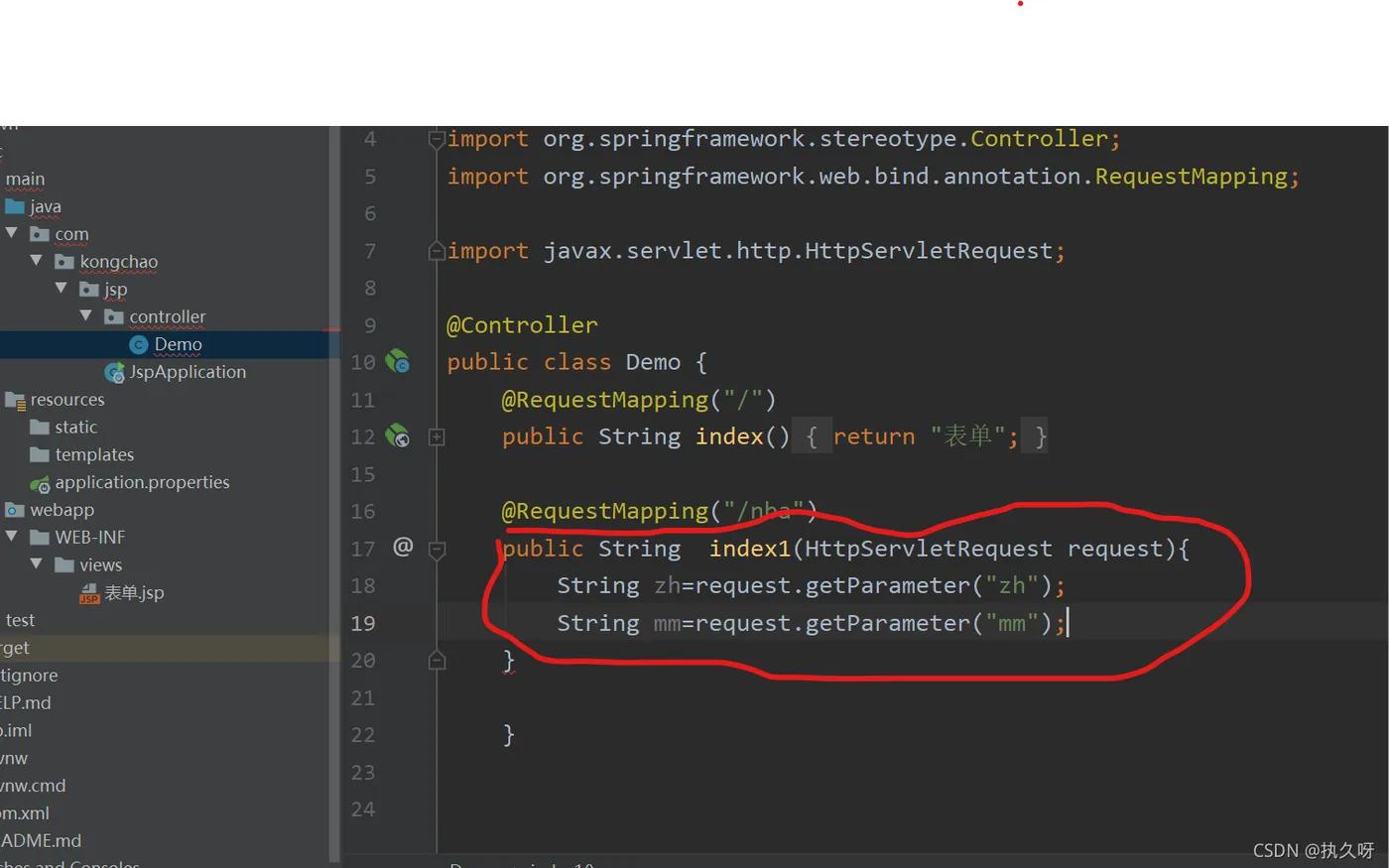Click the webapp folder icon
The image size is (1389, 868).
pos(15,510)
